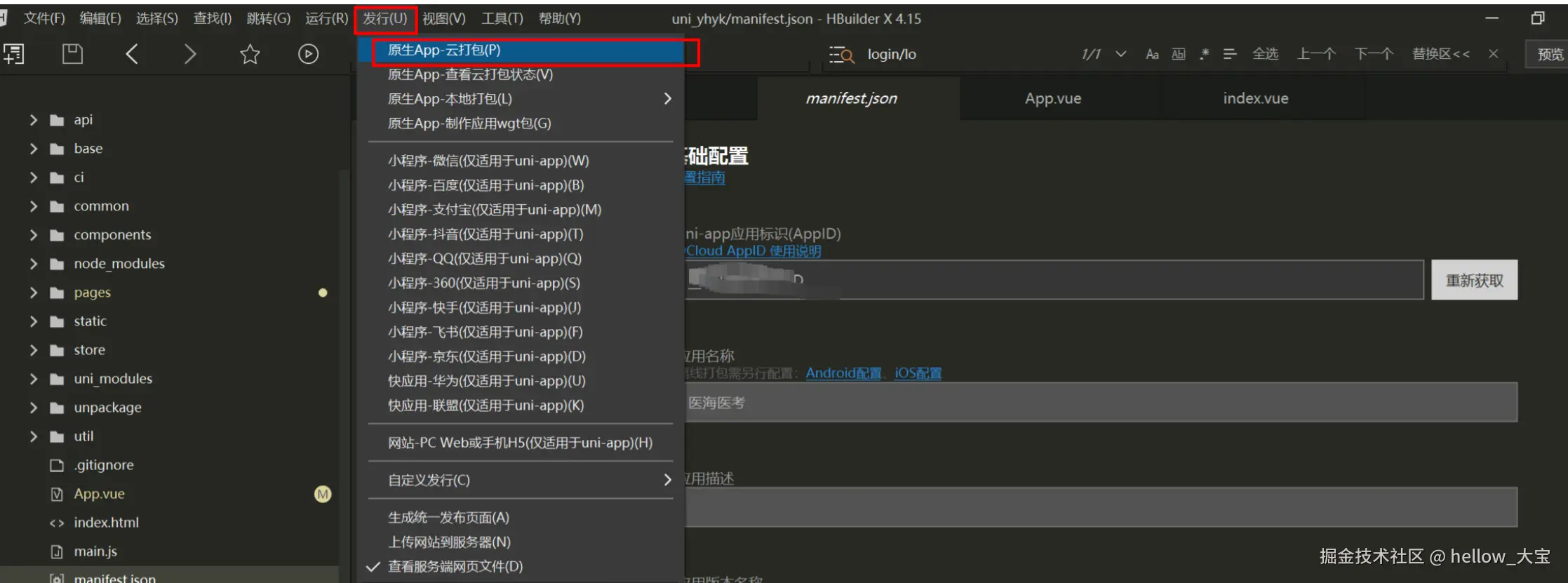The width and height of the screenshot is (1568, 583).
Task: Click the index.html file icon
Action: 57,523
